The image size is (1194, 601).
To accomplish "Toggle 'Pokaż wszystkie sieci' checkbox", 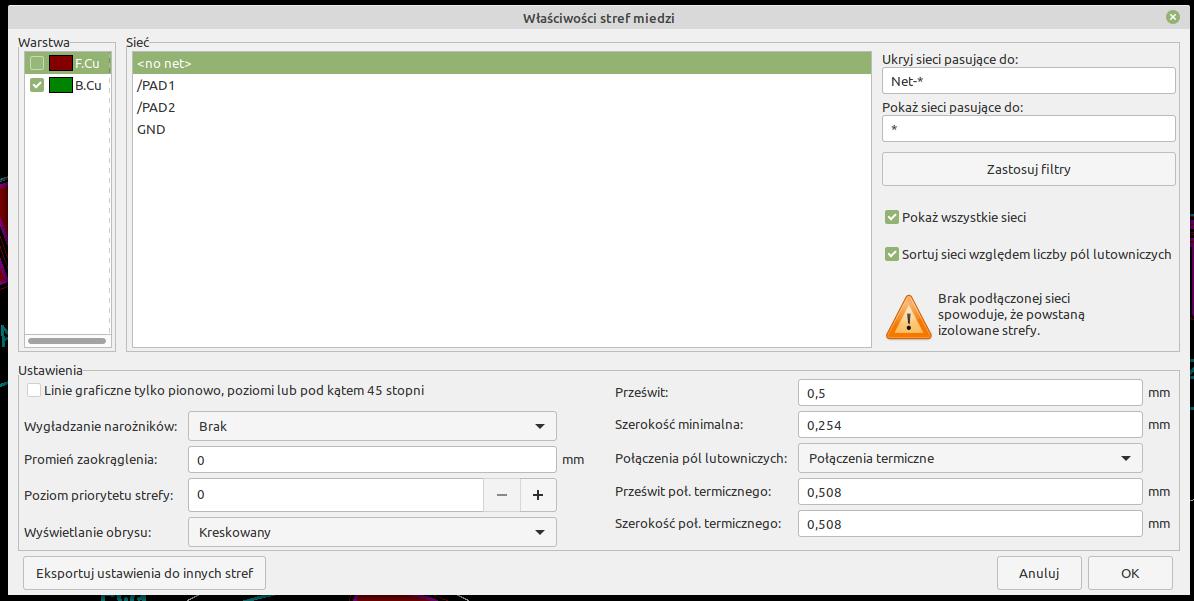I will point(891,217).
